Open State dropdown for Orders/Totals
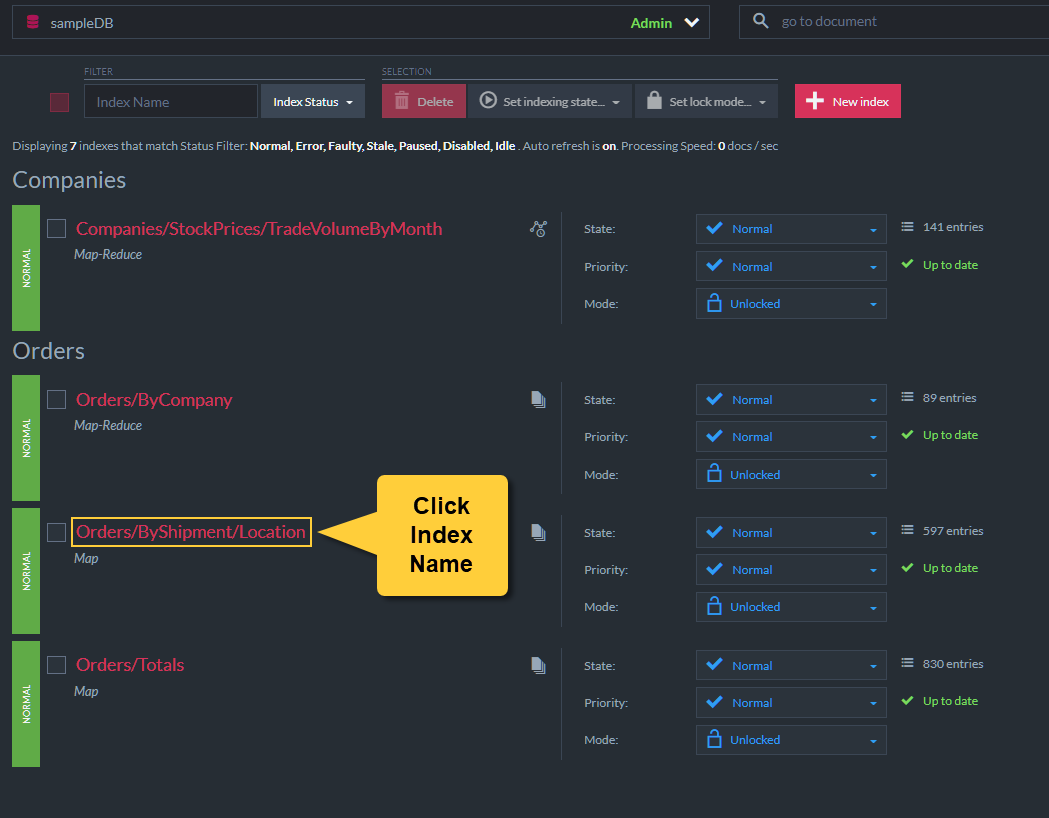Viewport: 1049px width, 818px height. (791, 666)
